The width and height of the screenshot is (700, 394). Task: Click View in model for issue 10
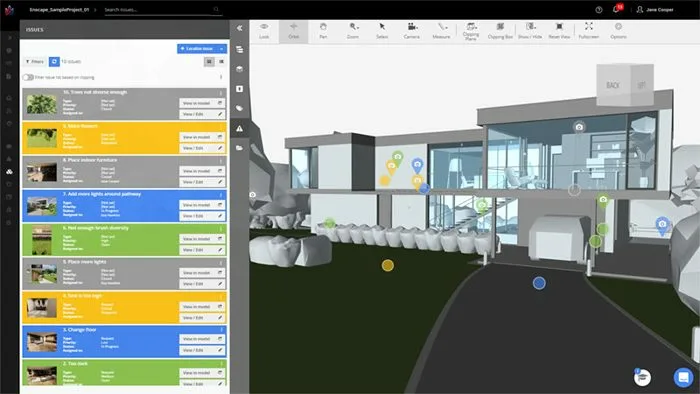pyautogui.click(x=202, y=103)
